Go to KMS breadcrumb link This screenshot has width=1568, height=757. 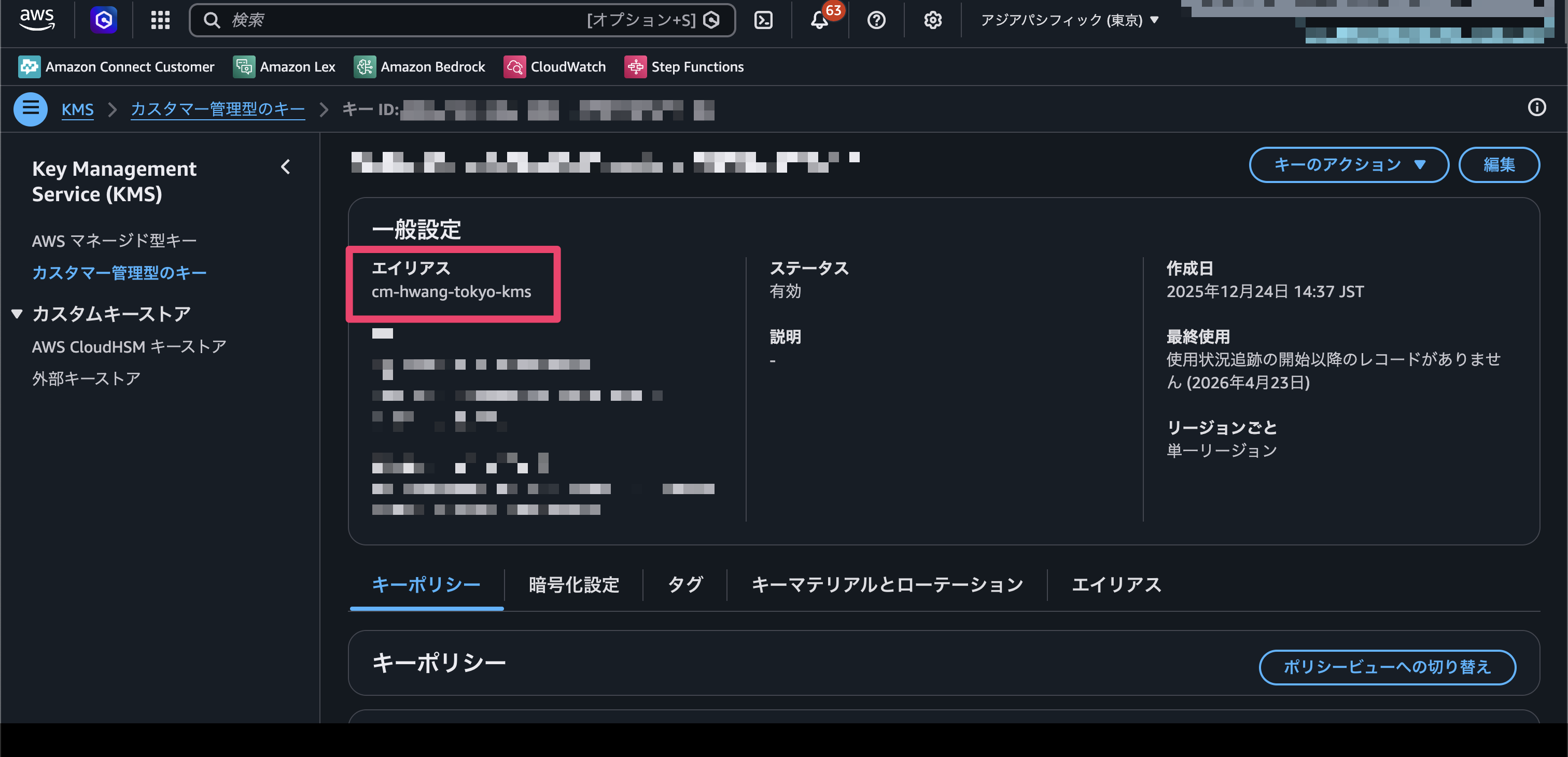(x=77, y=109)
